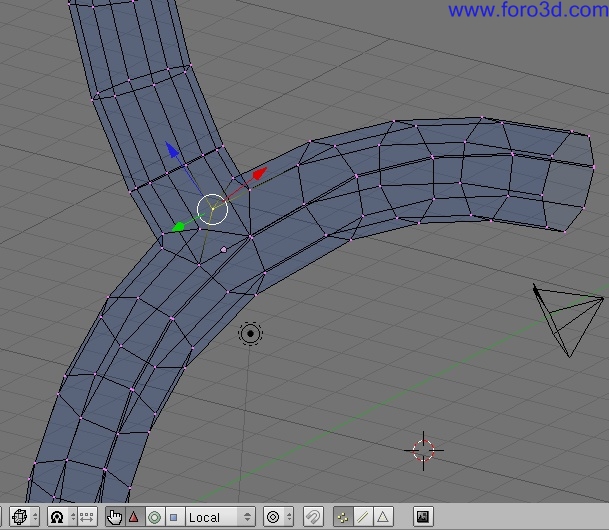This screenshot has height=530, width=609.
Task: Enable the translate manipulator red triangle
Action: 134,517
